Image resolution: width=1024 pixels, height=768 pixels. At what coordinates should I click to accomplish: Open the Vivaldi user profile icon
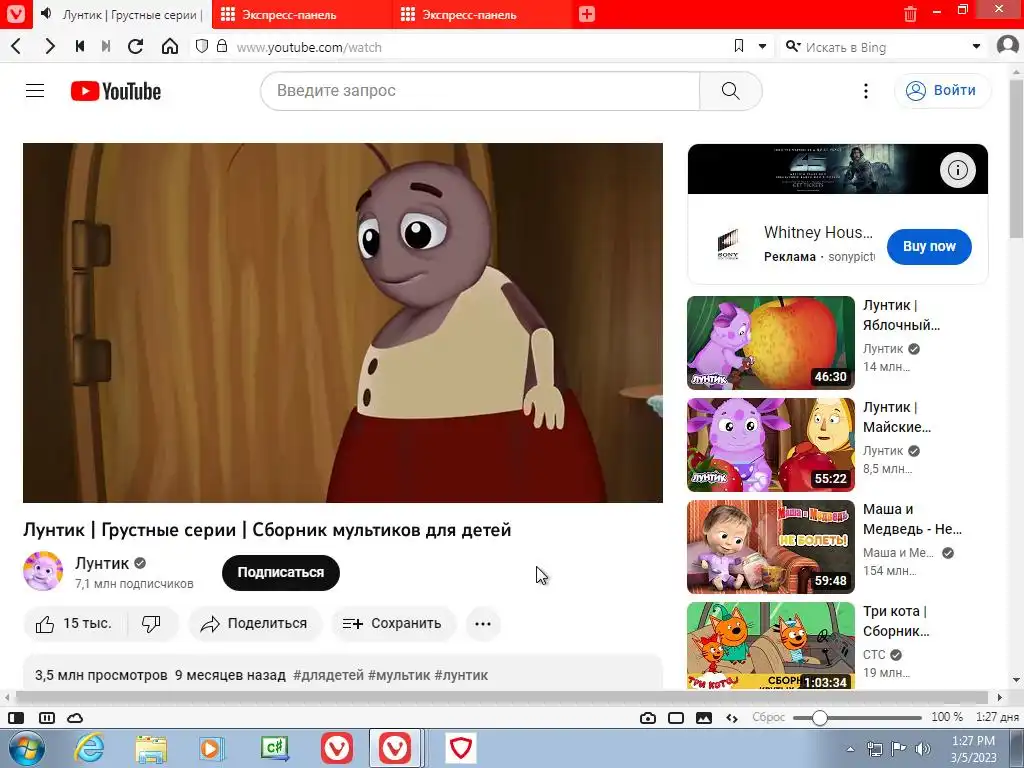pos(1008,46)
